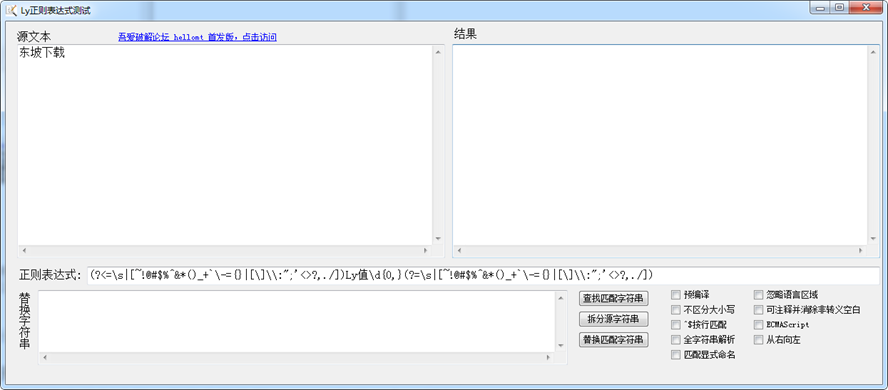Click the 源文本 horizontal scroll right arrow
The height and width of the screenshot is (390, 888).
coord(426,250)
